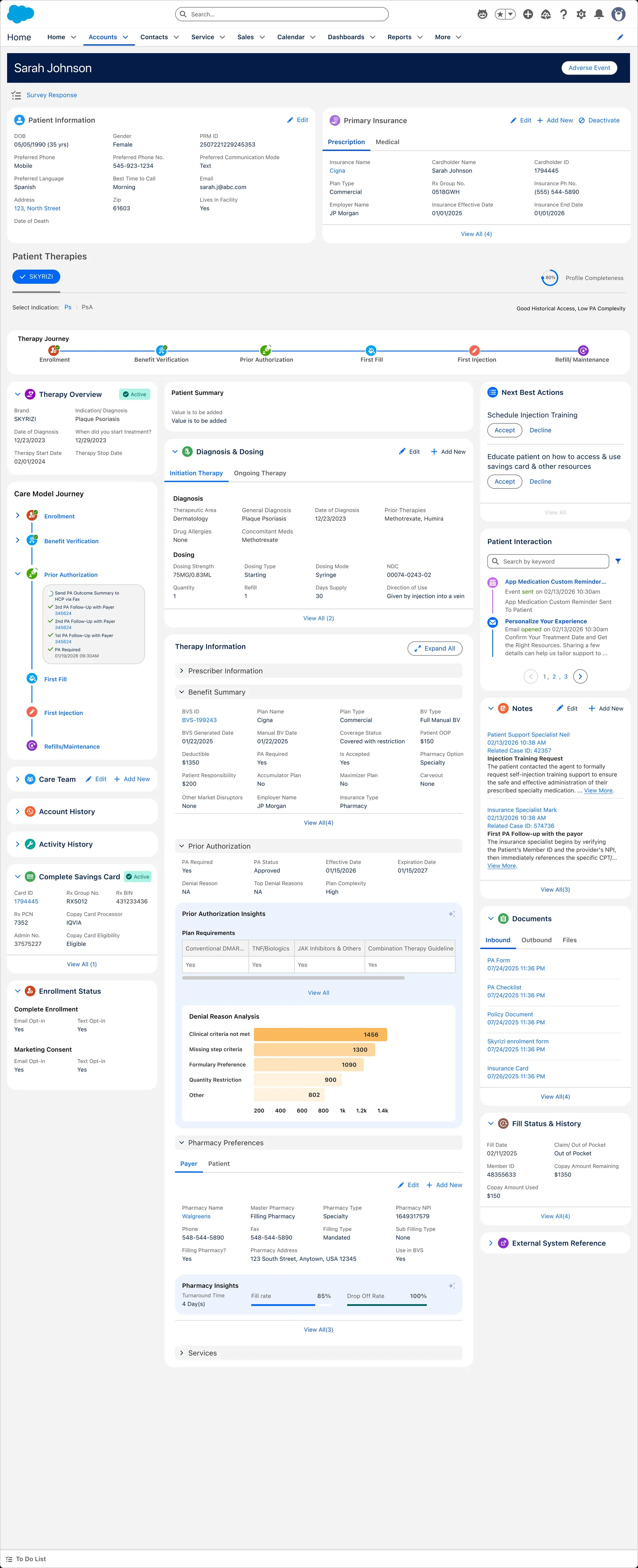Switch to the Medical insurance tab
Image resolution: width=638 pixels, height=1568 pixels.
click(x=387, y=142)
